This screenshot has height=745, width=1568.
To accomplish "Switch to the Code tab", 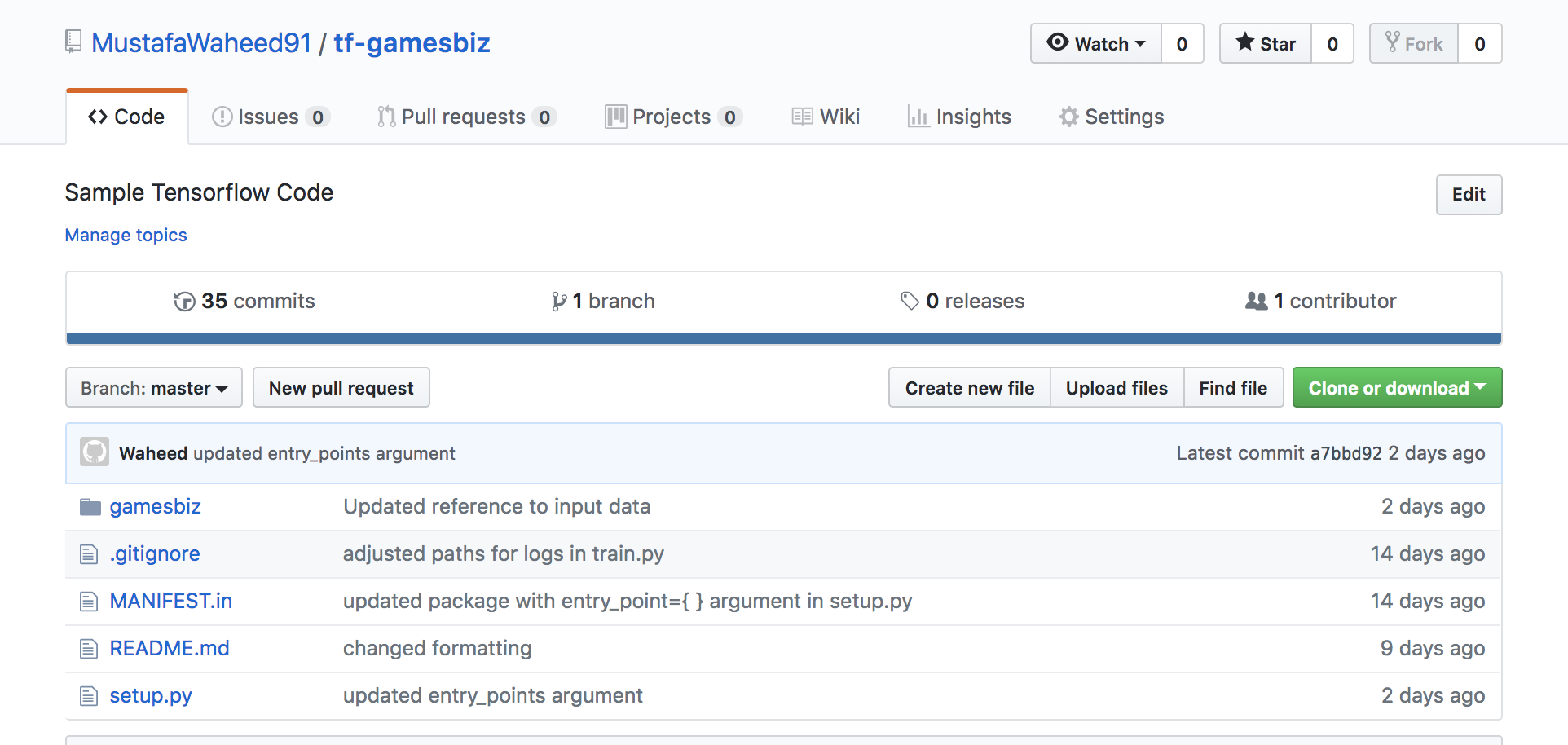I will pyautogui.click(x=127, y=117).
